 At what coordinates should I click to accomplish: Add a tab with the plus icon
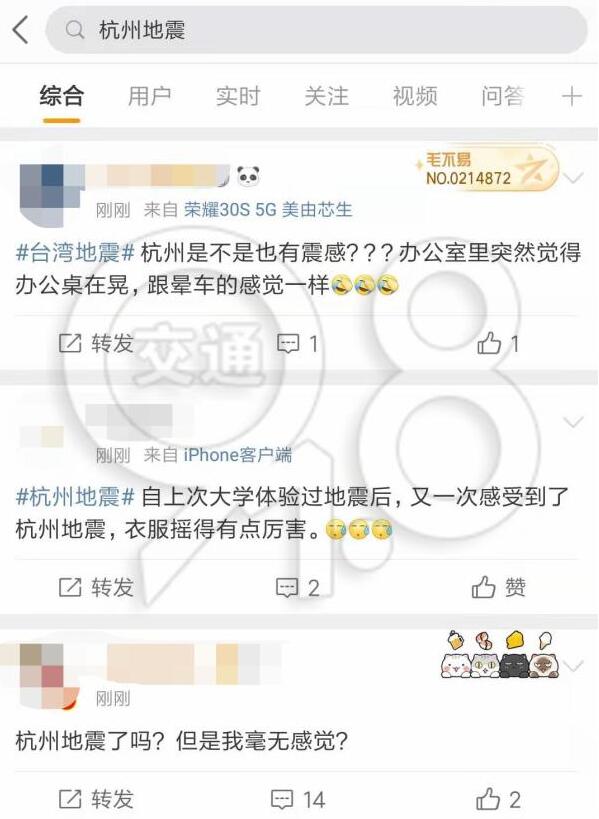pos(572,96)
